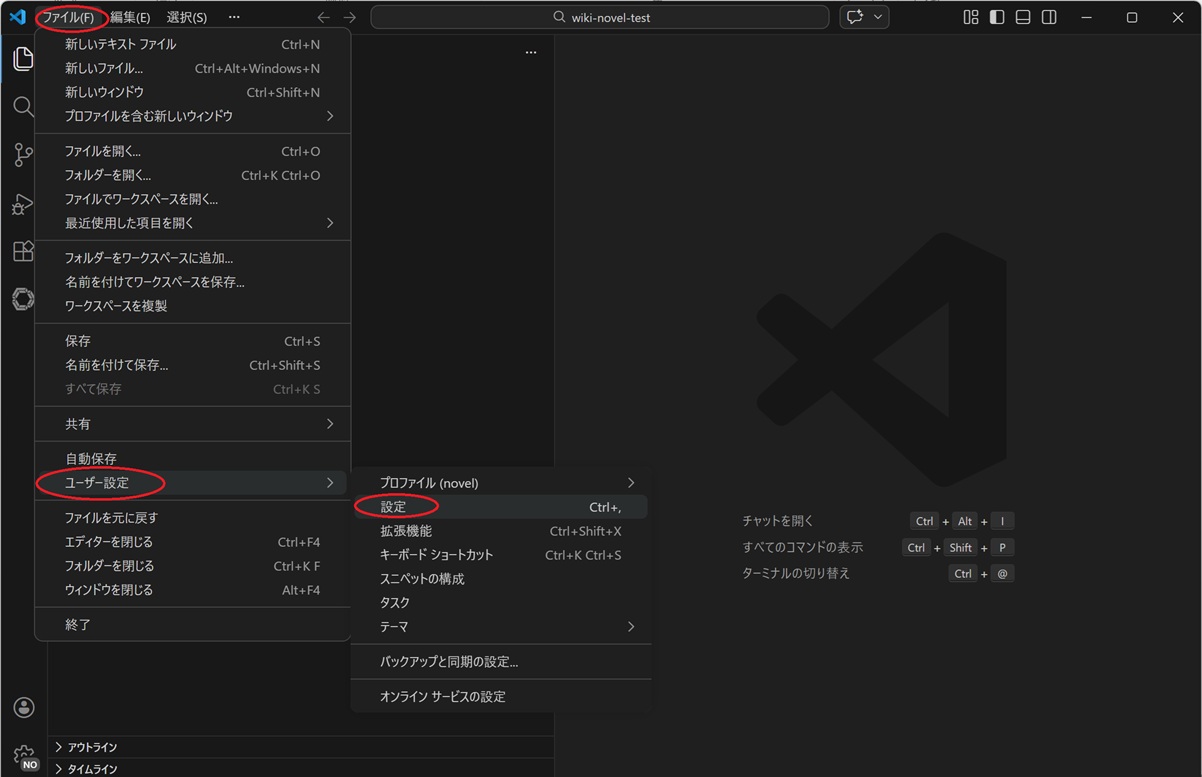Open the Run and Debug icon
Viewport: 1202px width, 777px height.
pos(23,204)
